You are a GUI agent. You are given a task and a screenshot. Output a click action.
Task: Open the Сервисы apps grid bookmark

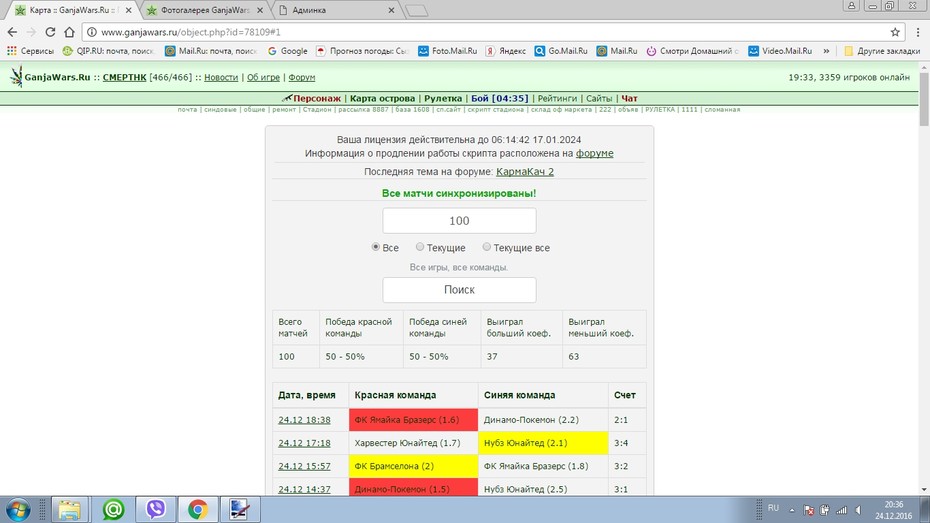pos(30,51)
